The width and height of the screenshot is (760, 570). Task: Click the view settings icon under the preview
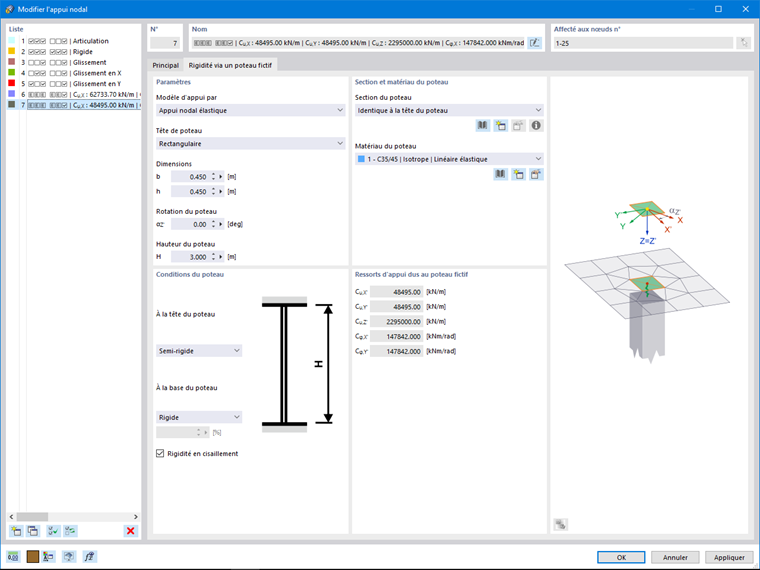tap(561, 524)
